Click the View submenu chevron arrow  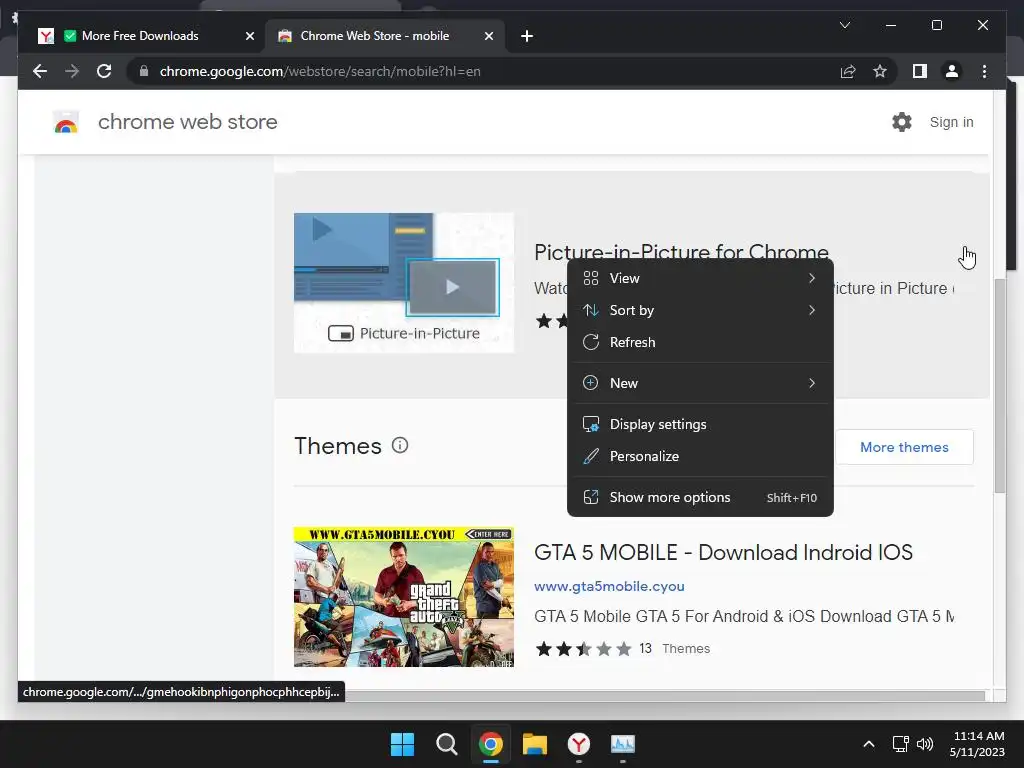coord(812,278)
